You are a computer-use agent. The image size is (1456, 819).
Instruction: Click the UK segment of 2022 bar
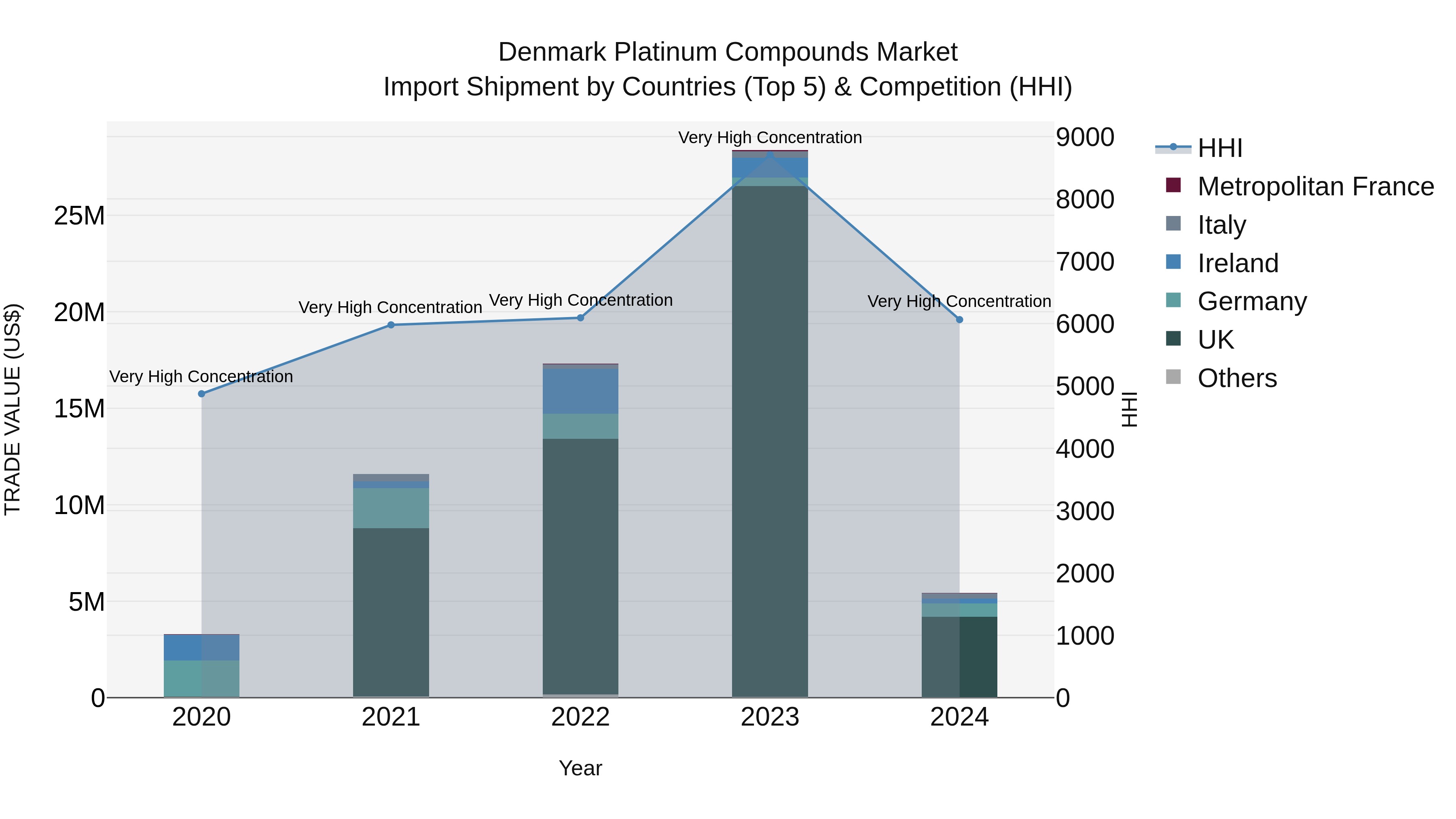[580, 566]
